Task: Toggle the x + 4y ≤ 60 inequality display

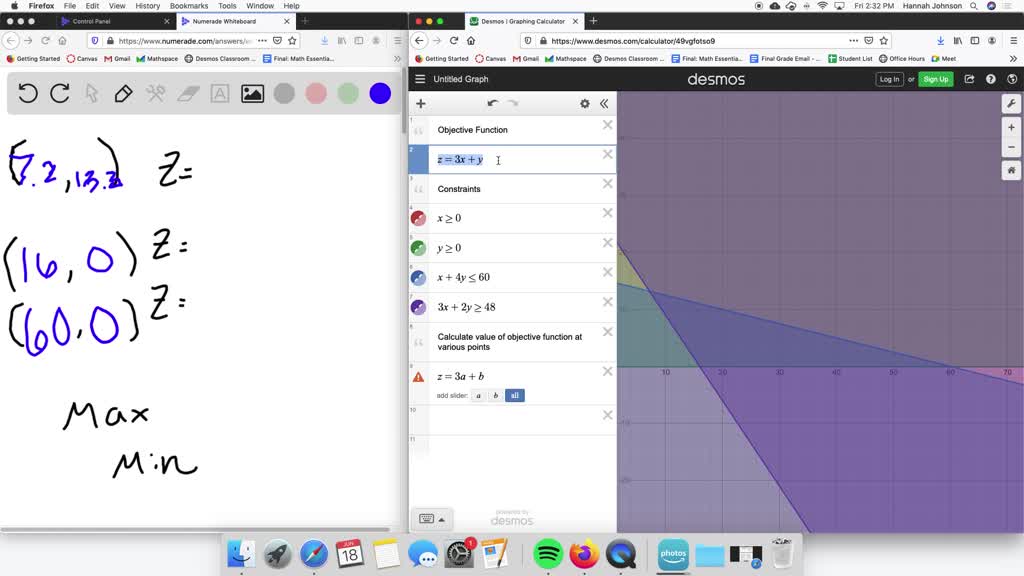Action: [x=419, y=277]
